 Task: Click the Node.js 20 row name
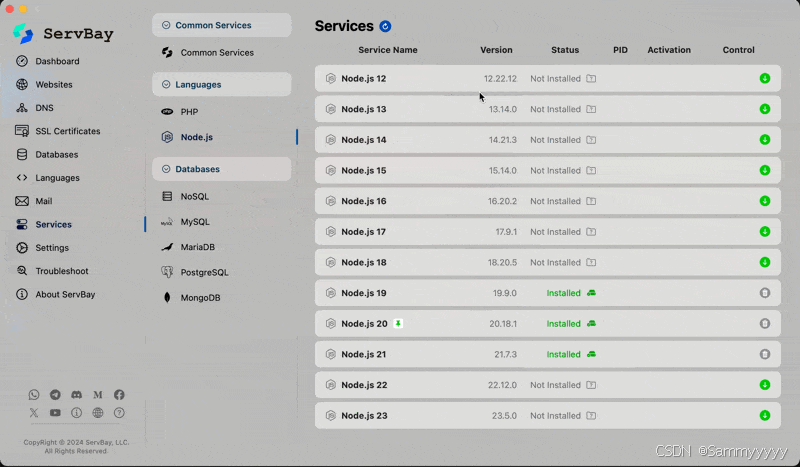(364, 324)
